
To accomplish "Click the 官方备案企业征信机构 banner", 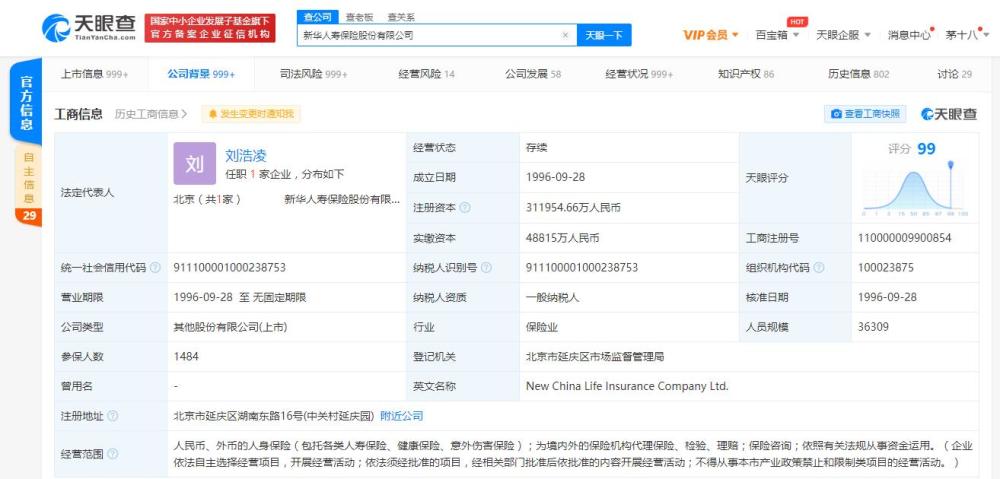I will pyautogui.click(x=210, y=28).
